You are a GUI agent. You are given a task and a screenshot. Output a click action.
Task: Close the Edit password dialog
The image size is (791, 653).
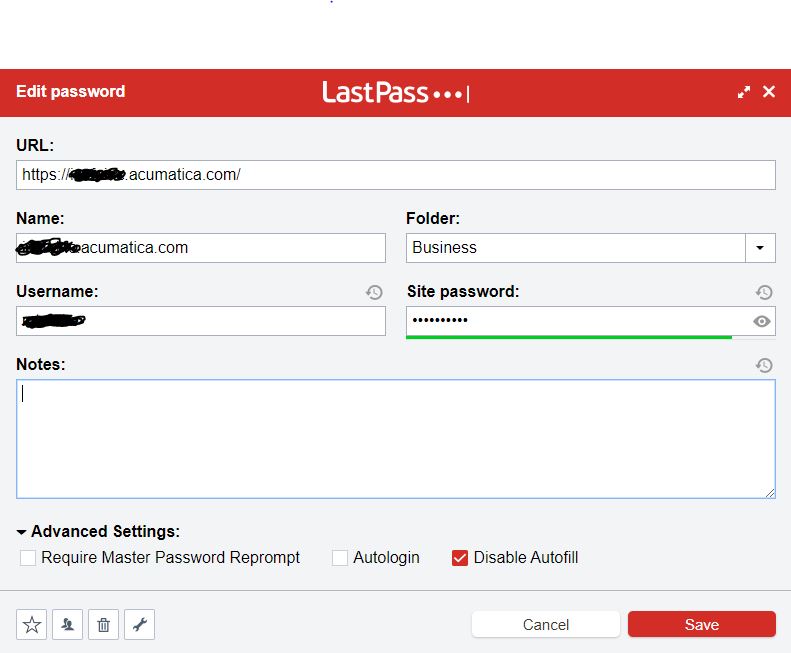769,91
